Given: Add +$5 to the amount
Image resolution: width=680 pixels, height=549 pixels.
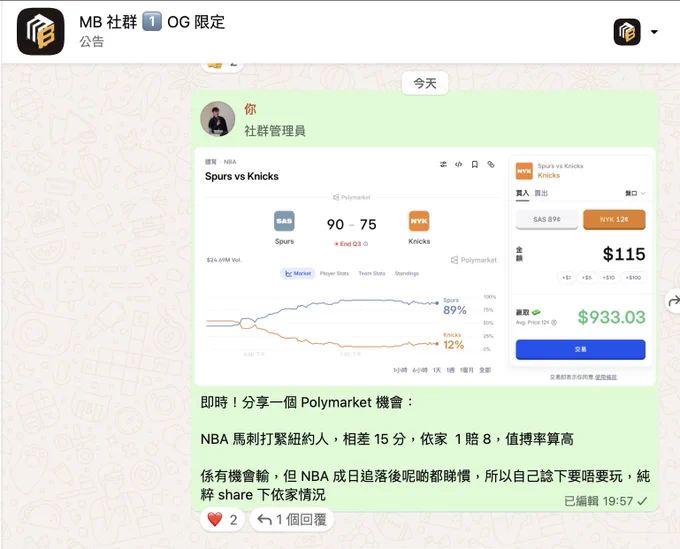Looking at the screenshot, I should click(587, 277).
